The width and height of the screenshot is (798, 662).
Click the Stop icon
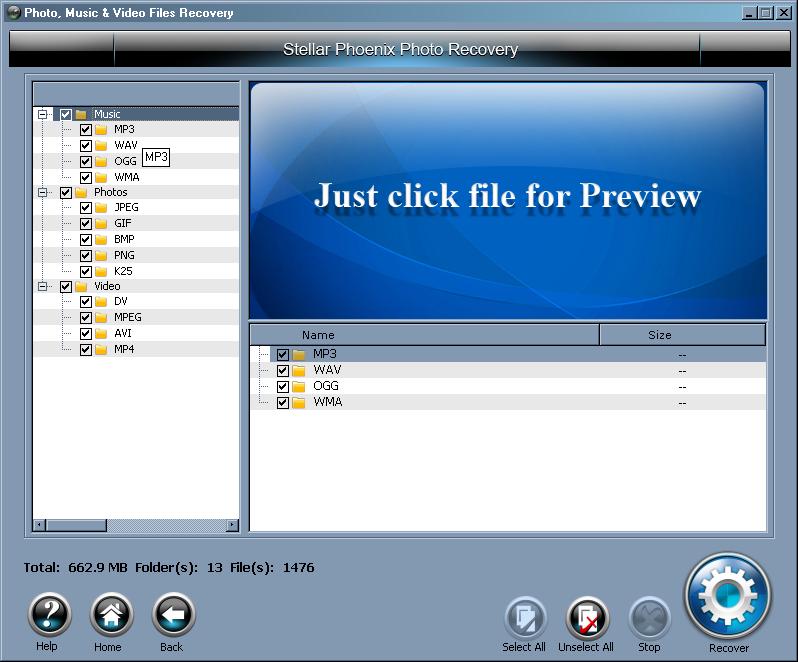click(649, 618)
